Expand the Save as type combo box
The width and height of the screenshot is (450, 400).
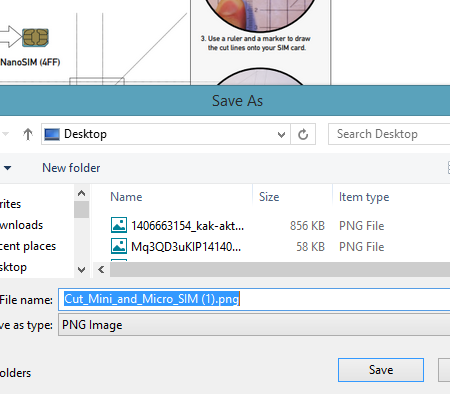(254, 325)
